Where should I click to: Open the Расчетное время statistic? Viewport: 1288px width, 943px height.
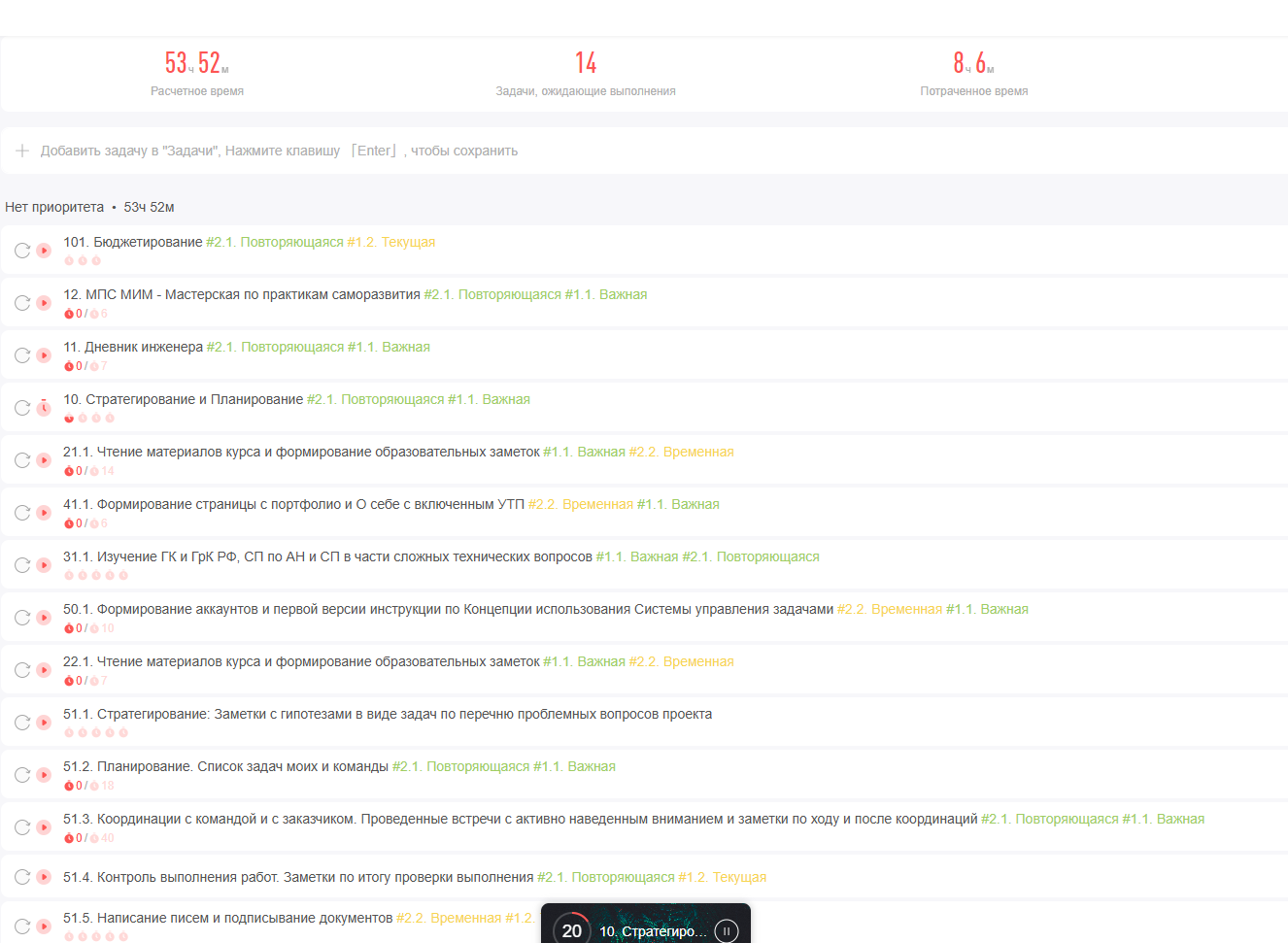click(x=197, y=74)
